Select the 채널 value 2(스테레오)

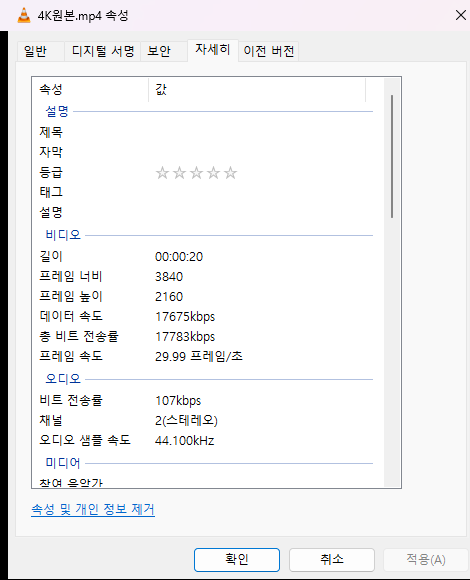pyautogui.click(x=186, y=421)
